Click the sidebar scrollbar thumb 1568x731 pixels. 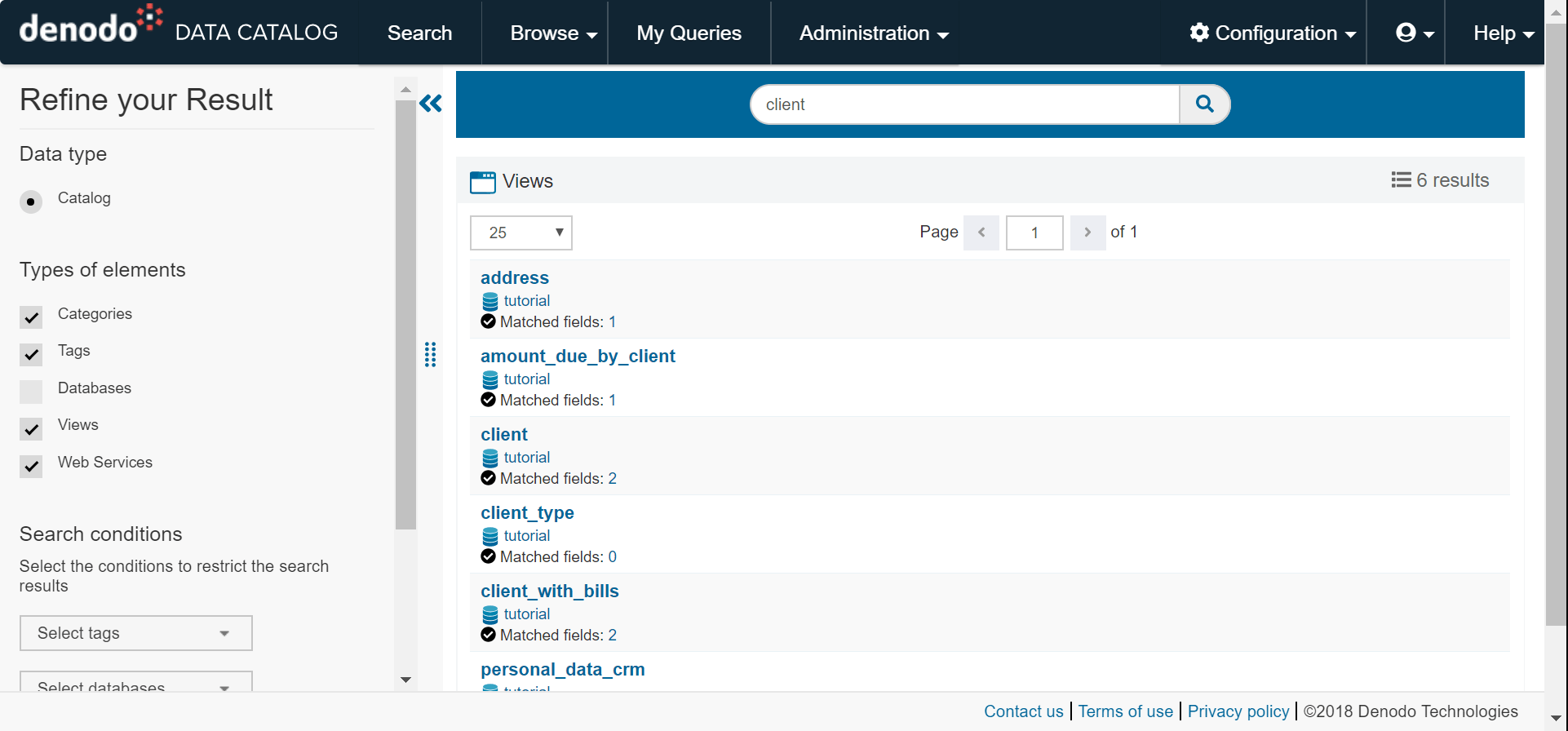(x=405, y=315)
